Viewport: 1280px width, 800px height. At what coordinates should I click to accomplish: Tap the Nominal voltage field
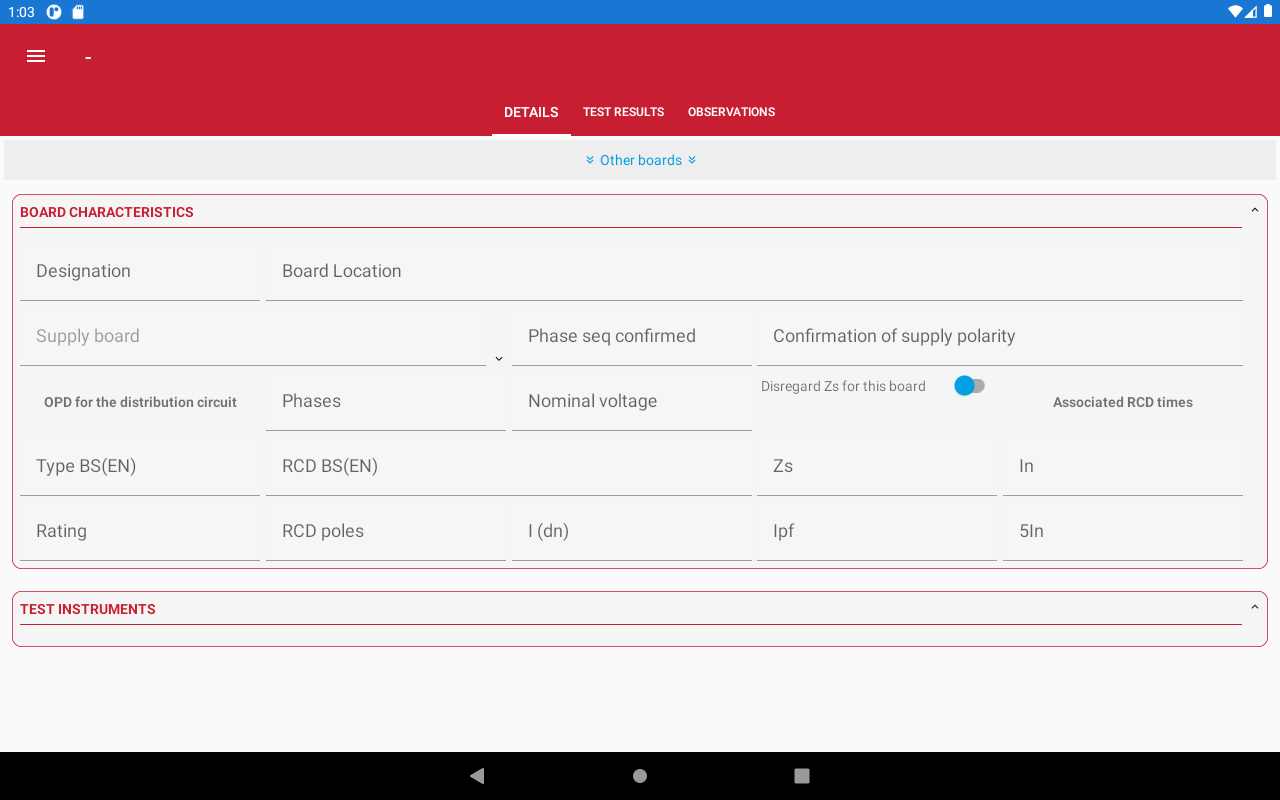(631, 402)
